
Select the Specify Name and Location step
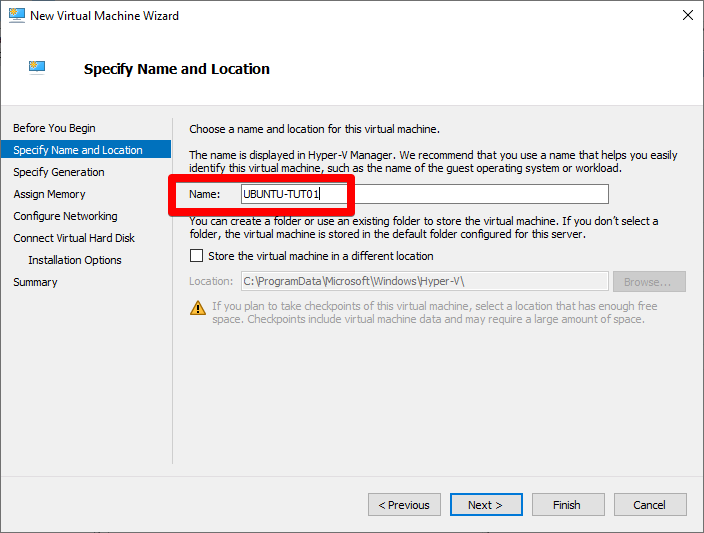click(x=86, y=150)
